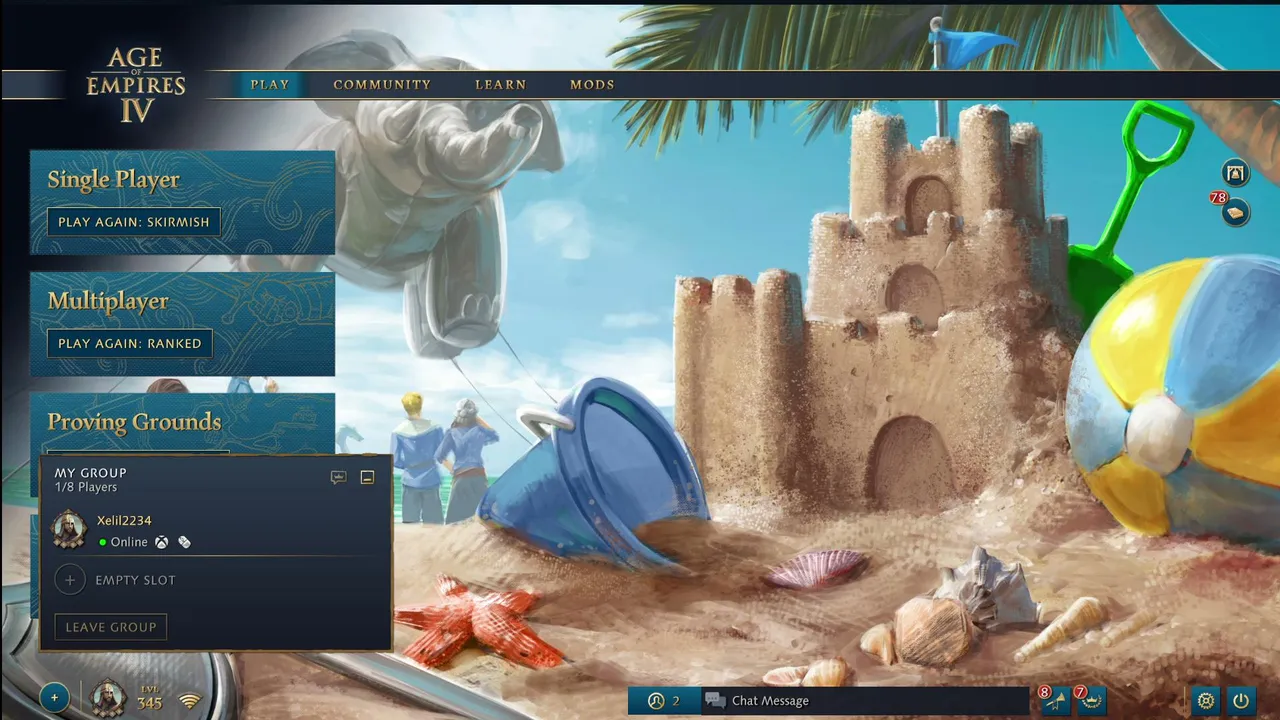Click Xelil2234's avatar in My Group
Viewport: 1280px width, 720px height.
point(70,530)
